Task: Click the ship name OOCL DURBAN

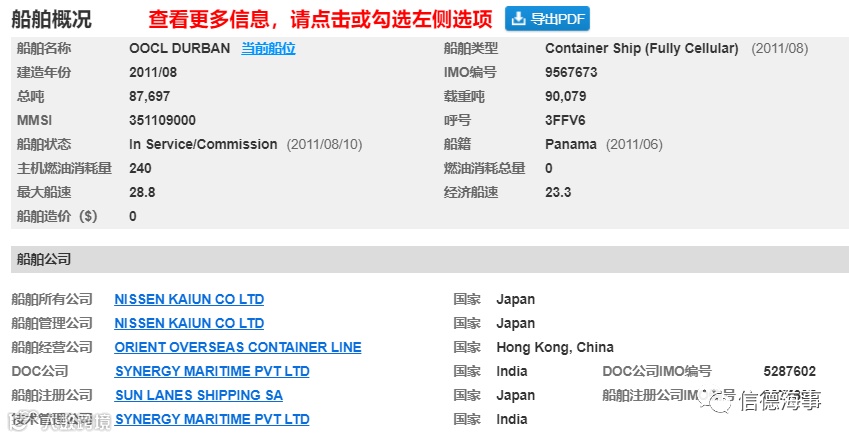Action: [179, 49]
